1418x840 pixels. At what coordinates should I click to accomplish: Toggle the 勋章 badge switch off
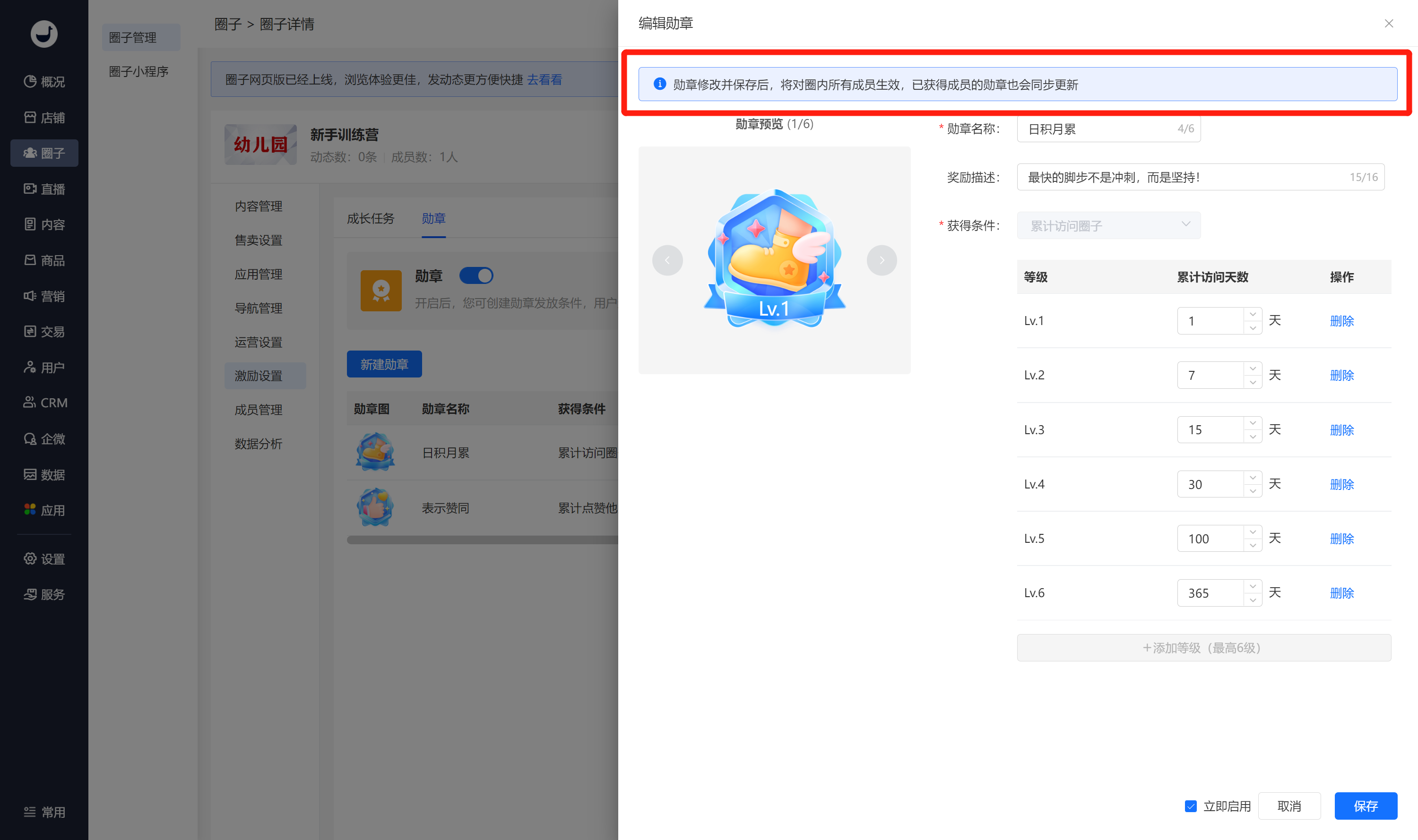[x=476, y=275]
